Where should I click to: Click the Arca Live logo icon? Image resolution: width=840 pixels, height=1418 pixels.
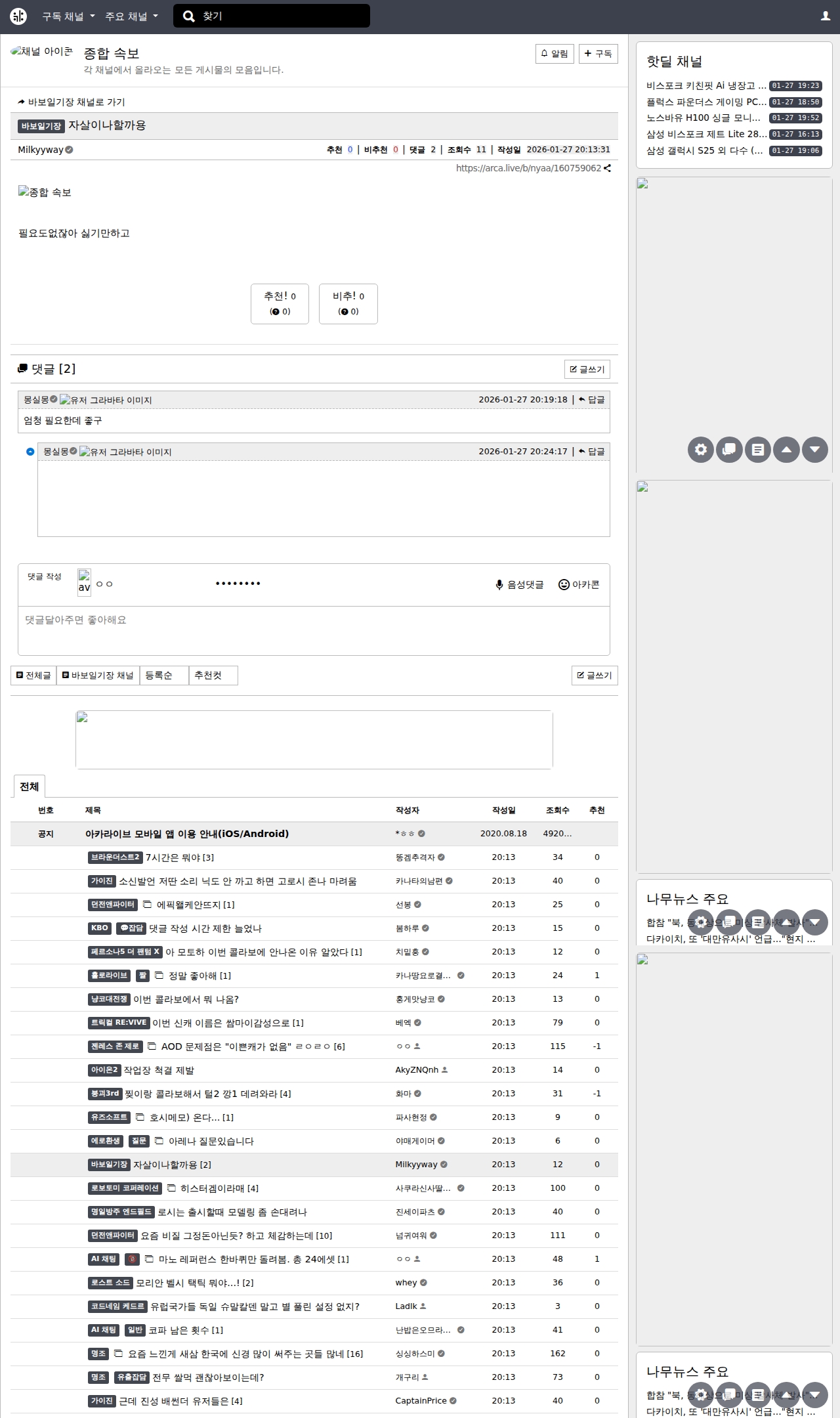pyautogui.click(x=18, y=16)
